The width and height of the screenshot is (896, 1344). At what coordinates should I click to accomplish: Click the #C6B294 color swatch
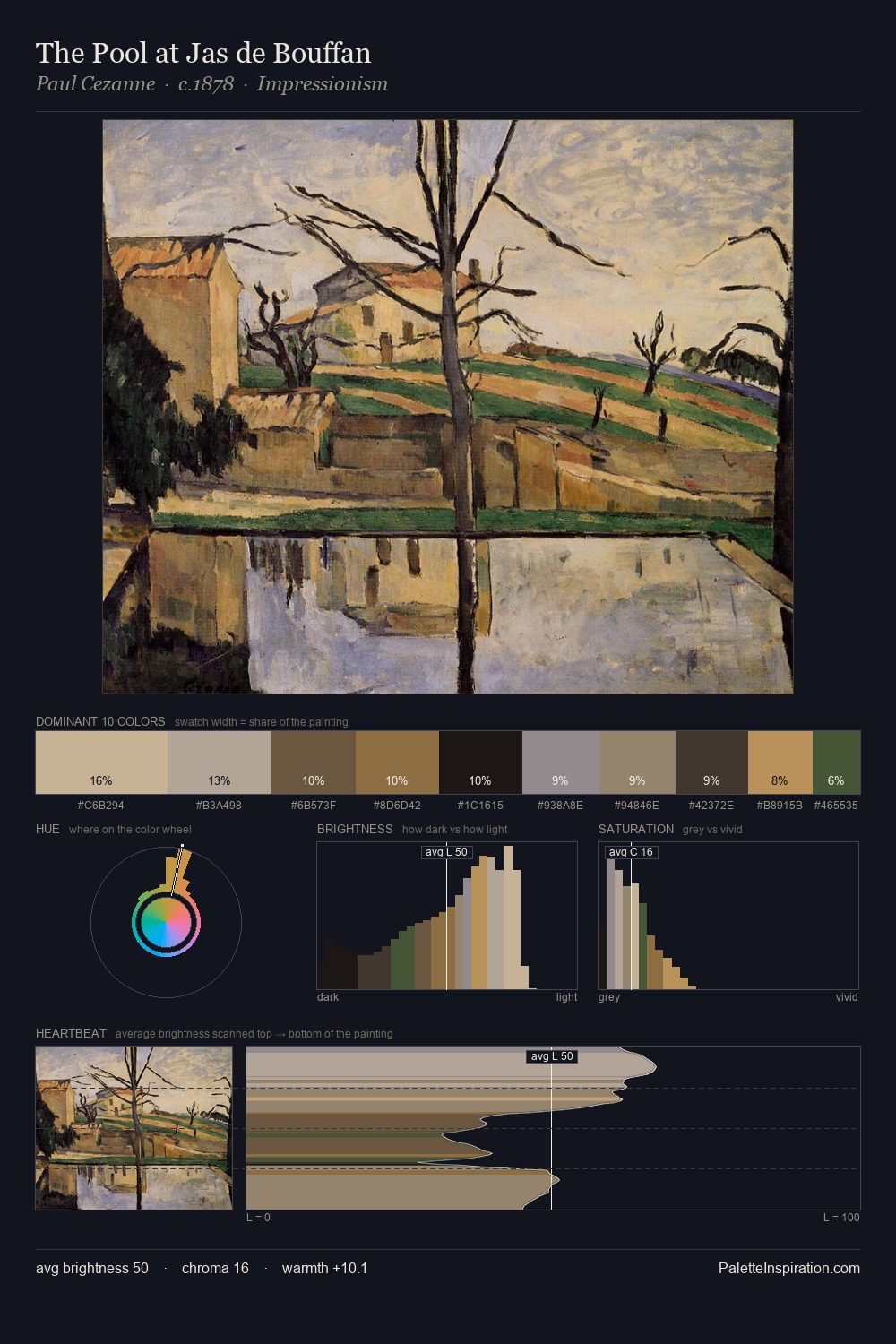tap(101, 762)
